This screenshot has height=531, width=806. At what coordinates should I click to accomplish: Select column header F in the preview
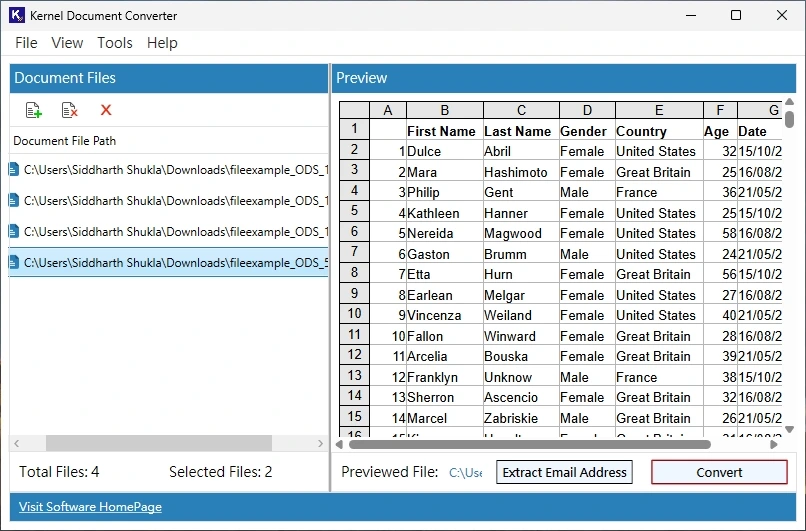pos(720,110)
